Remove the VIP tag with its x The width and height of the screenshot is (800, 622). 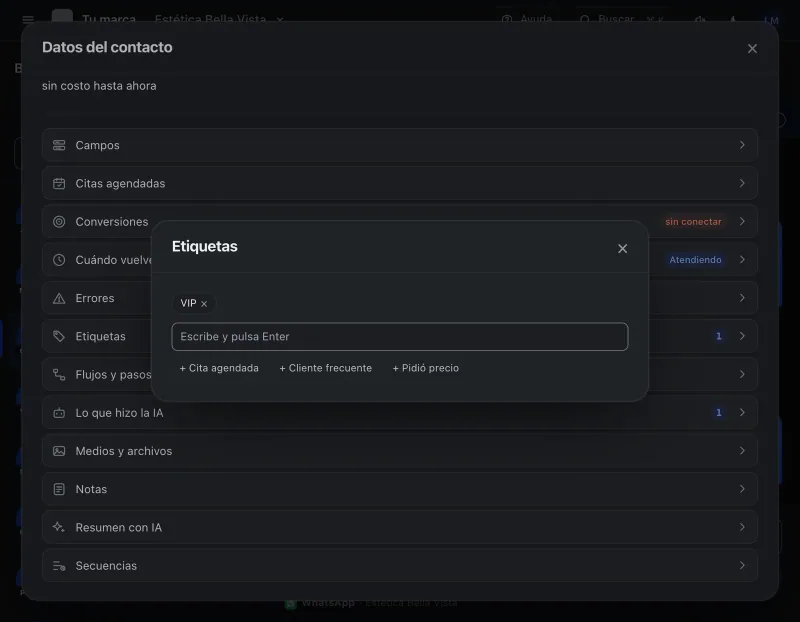(x=204, y=304)
